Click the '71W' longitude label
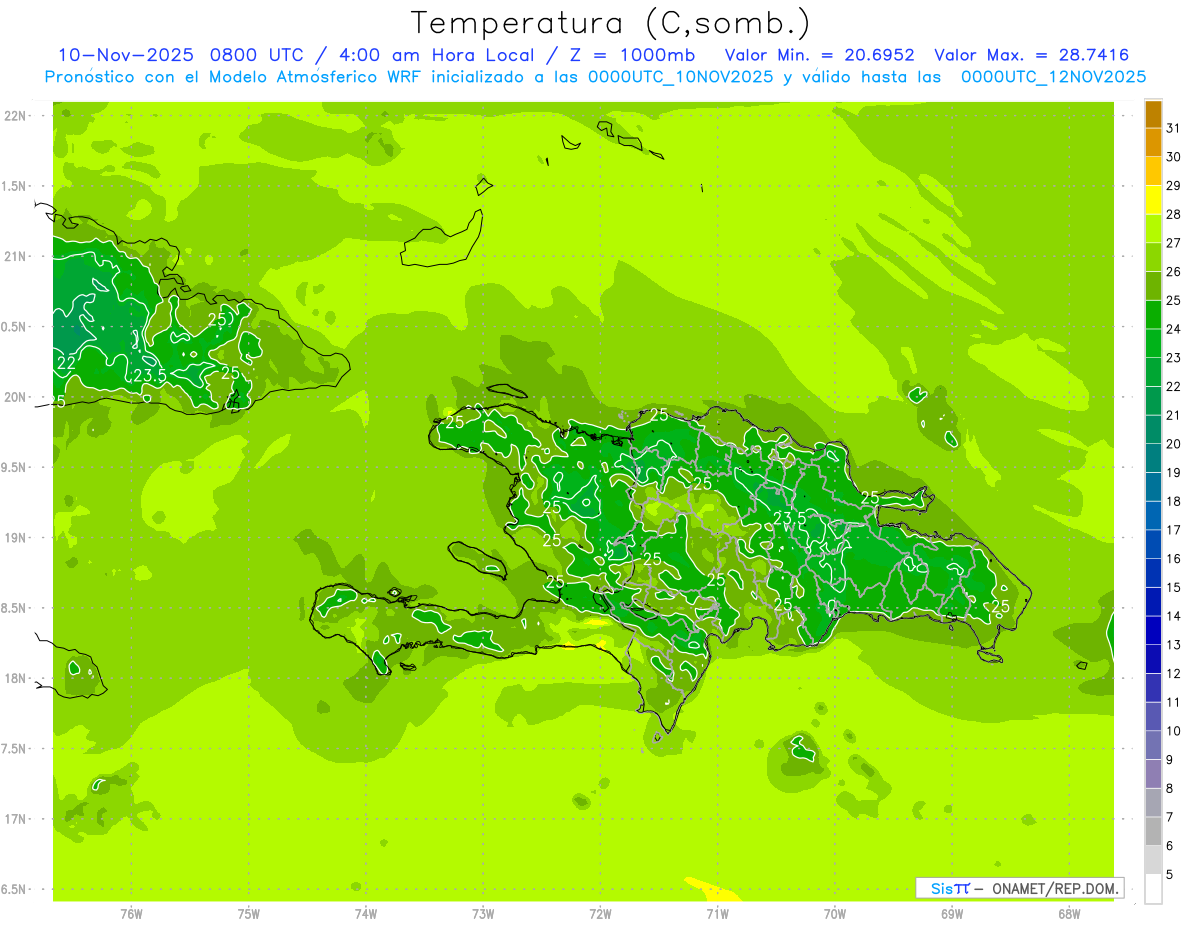Screen dimensions: 1200x927 coord(717,914)
